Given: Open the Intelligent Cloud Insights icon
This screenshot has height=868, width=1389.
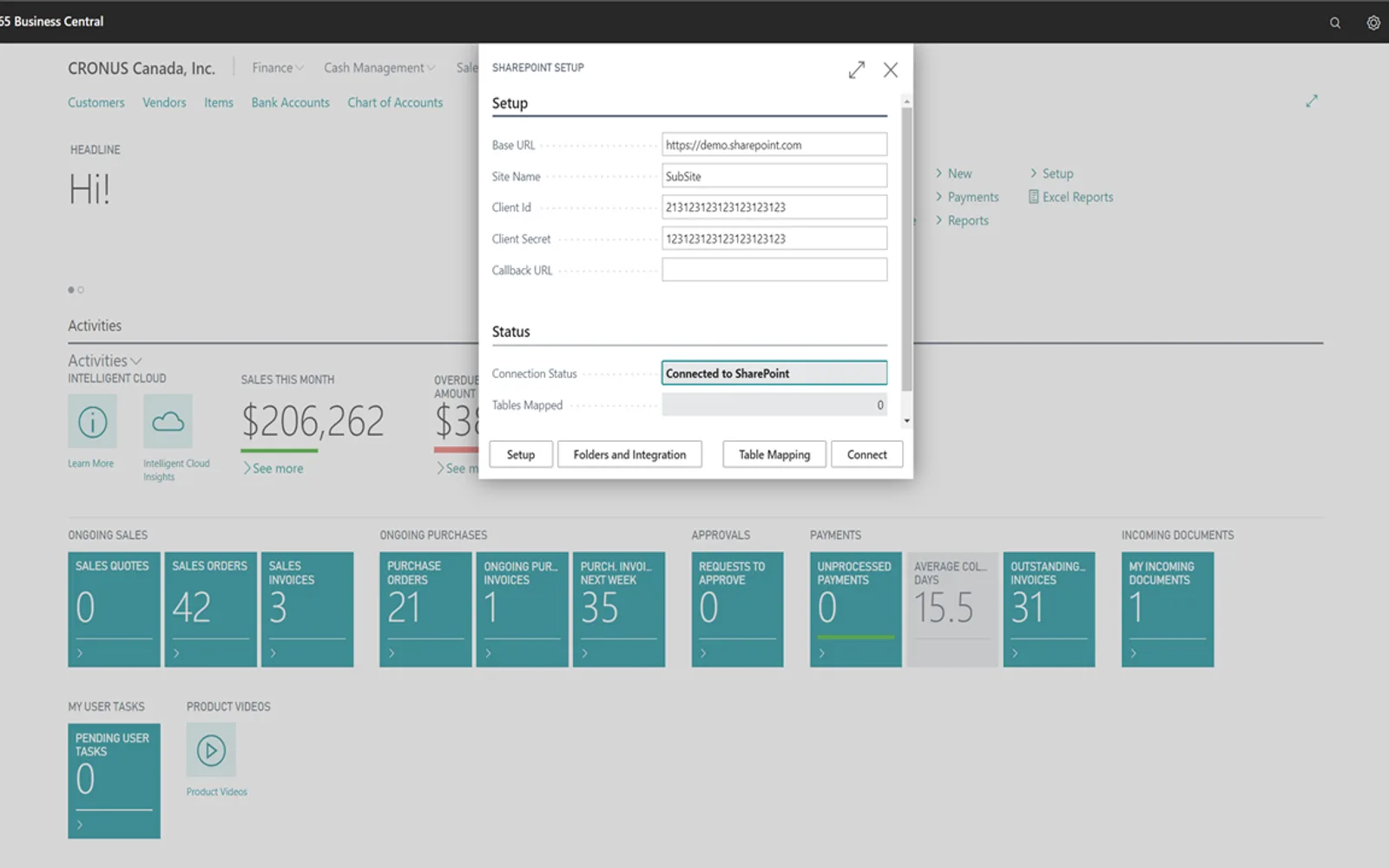Looking at the screenshot, I should pyautogui.click(x=168, y=422).
